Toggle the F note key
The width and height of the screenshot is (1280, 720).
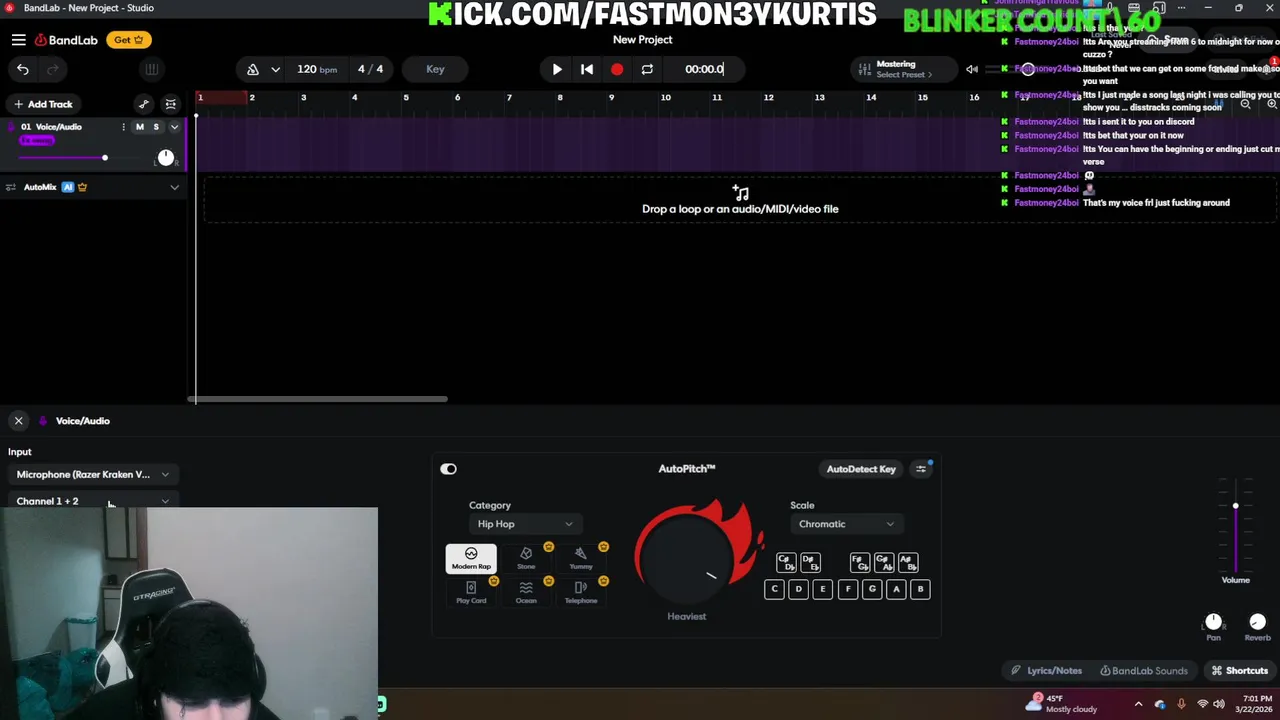pos(848,589)
